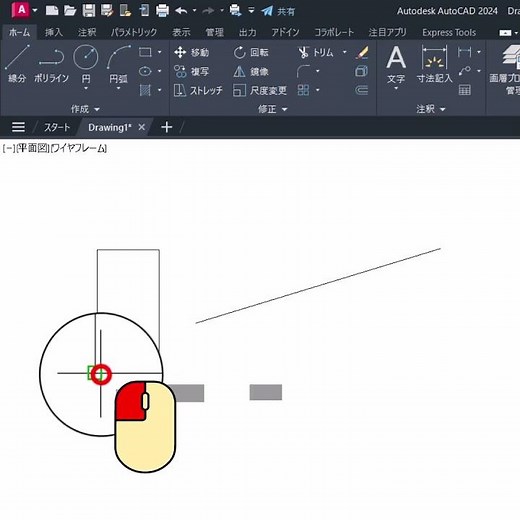The height and width of the screenshot is (520, 520).
Task: Click the explode tool icon
Action: coord(362,71)
